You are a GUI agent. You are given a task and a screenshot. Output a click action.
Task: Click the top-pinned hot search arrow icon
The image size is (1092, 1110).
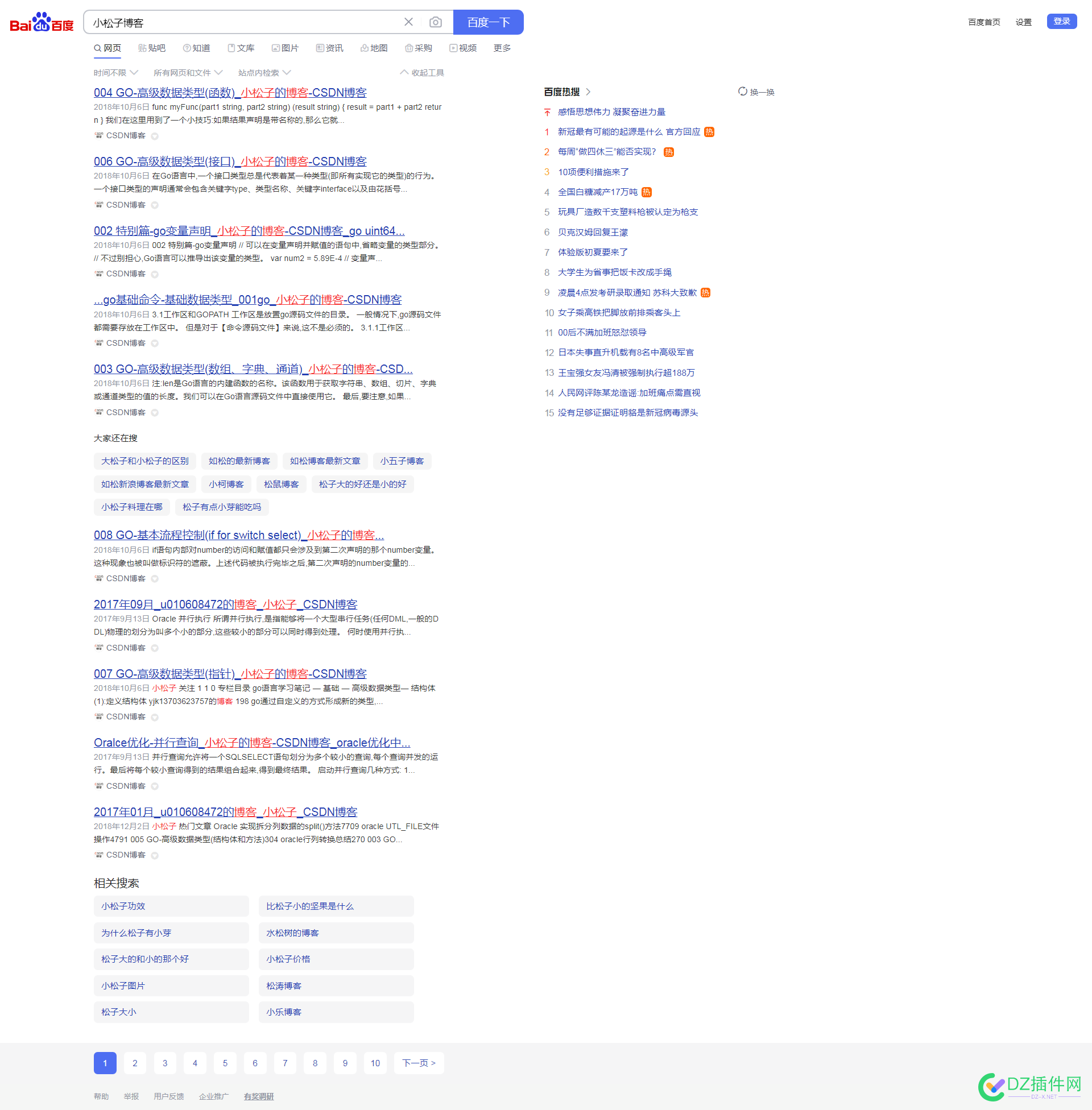[547, 112]
